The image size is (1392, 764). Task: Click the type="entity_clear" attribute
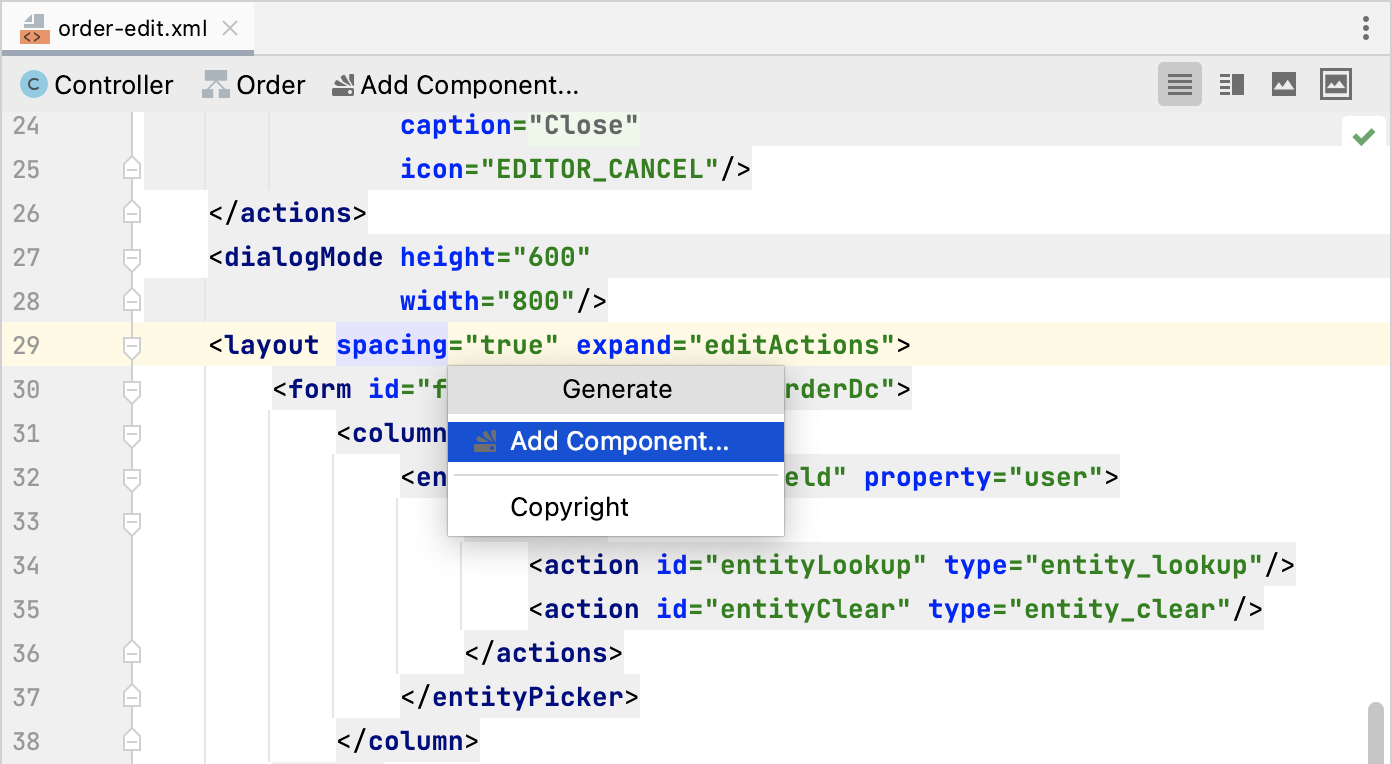coord(1079,609)
